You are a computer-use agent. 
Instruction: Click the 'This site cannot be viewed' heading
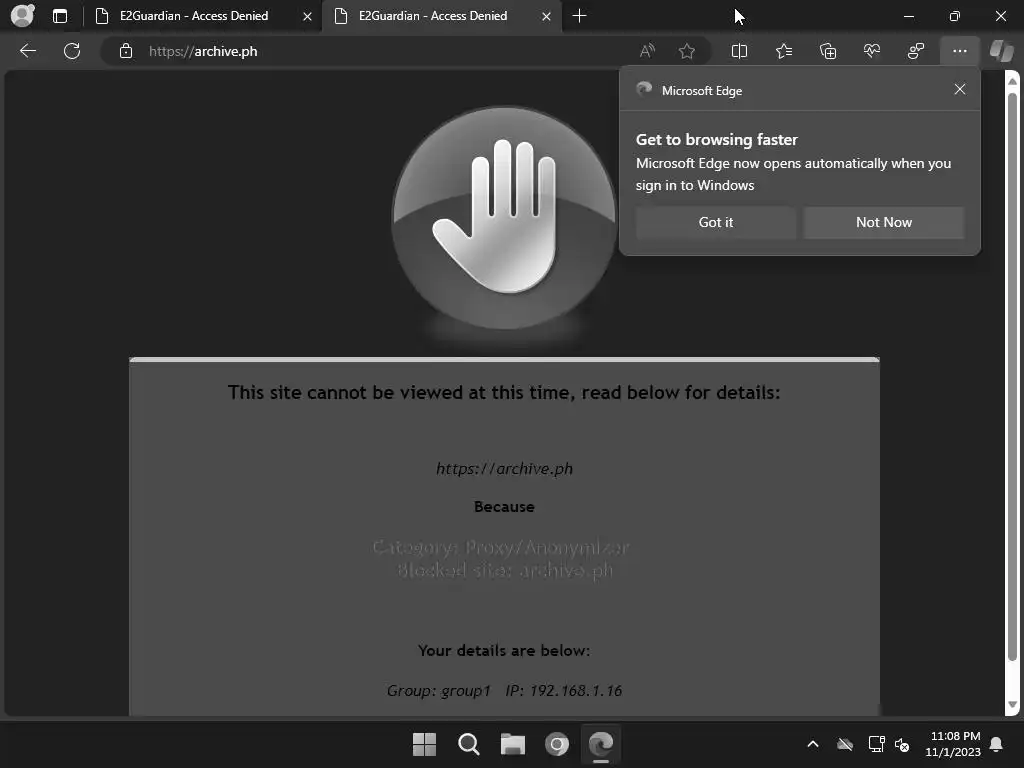504,392
